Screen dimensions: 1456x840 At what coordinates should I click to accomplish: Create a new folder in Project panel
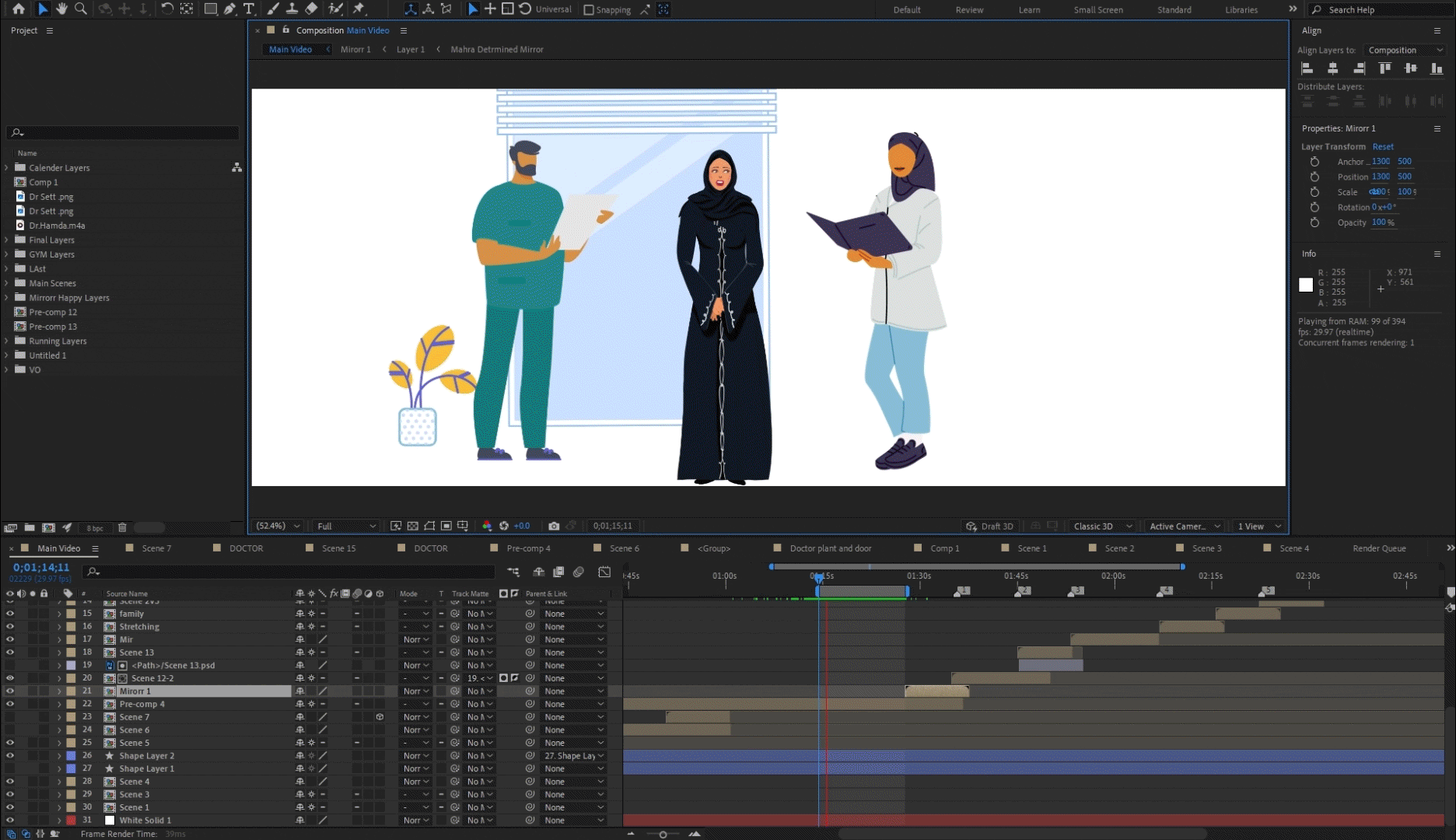coord(30,527)
